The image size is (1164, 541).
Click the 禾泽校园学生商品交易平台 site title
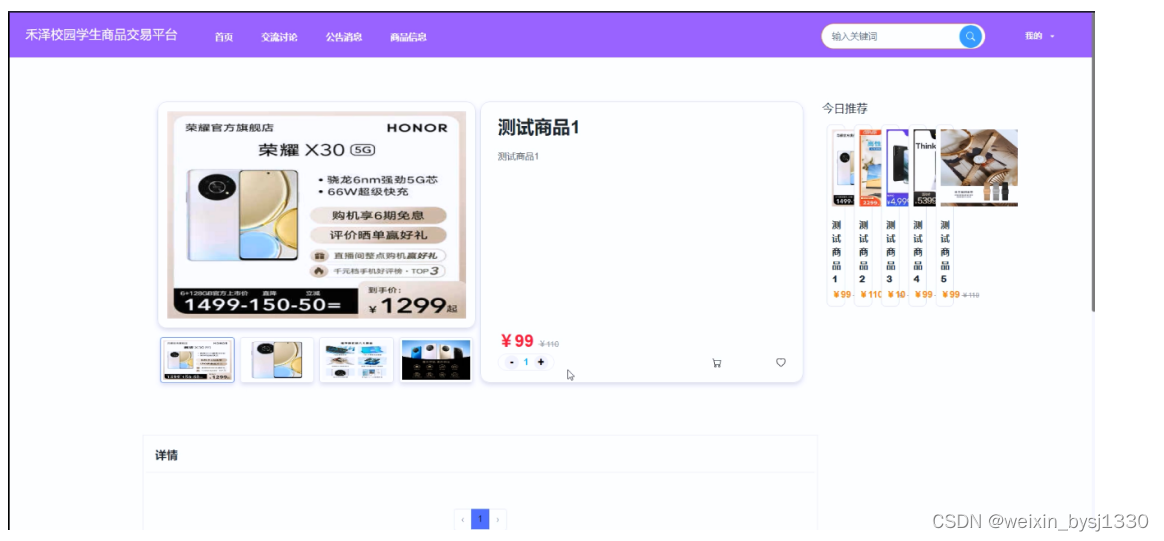(x=102, y=35)
